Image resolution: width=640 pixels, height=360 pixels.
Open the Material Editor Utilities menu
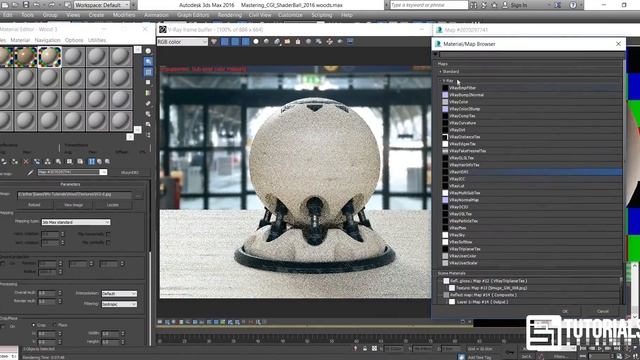coord(97,40)
